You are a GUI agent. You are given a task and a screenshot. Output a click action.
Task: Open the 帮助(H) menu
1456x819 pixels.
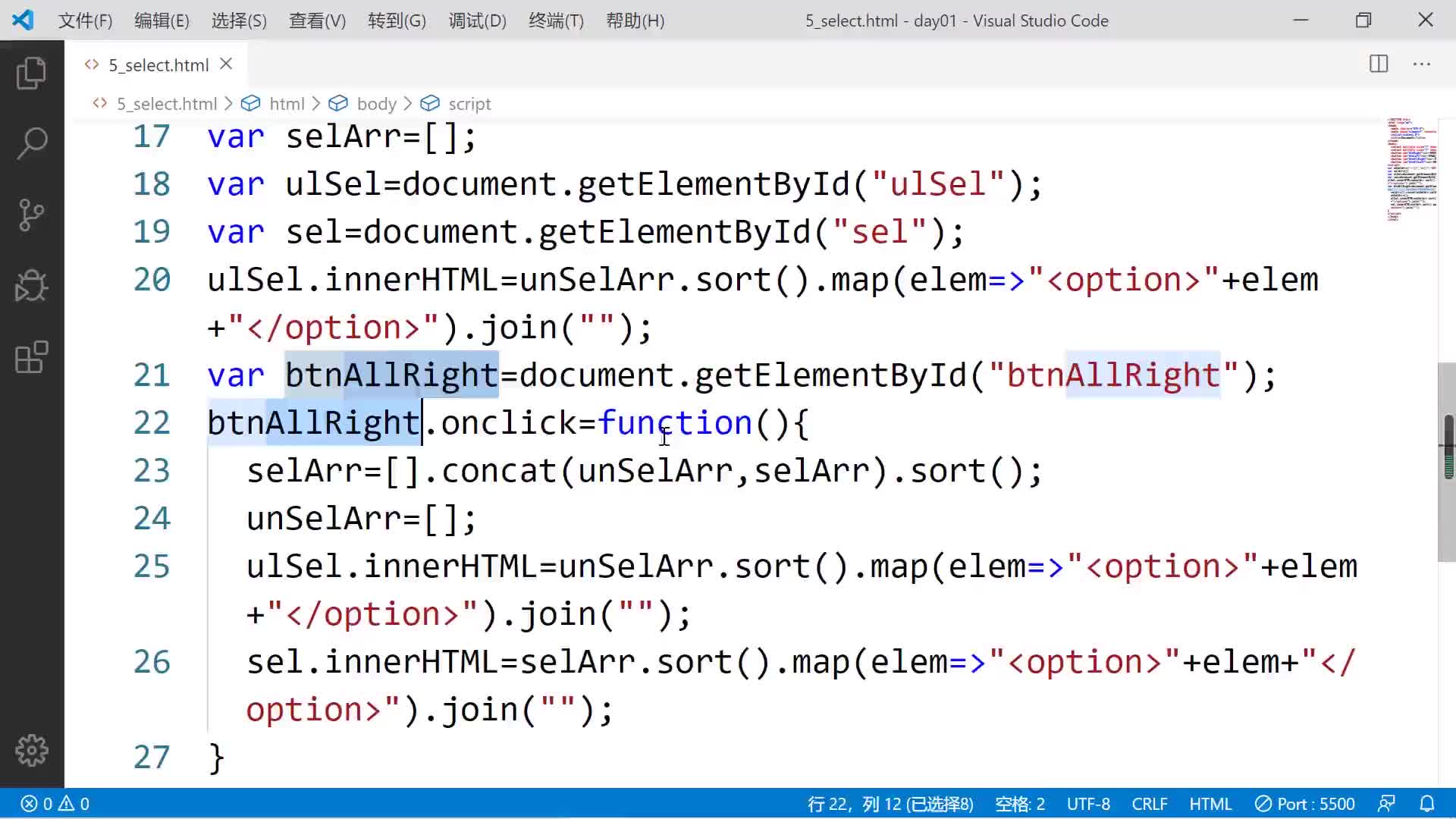pos(635,20)
